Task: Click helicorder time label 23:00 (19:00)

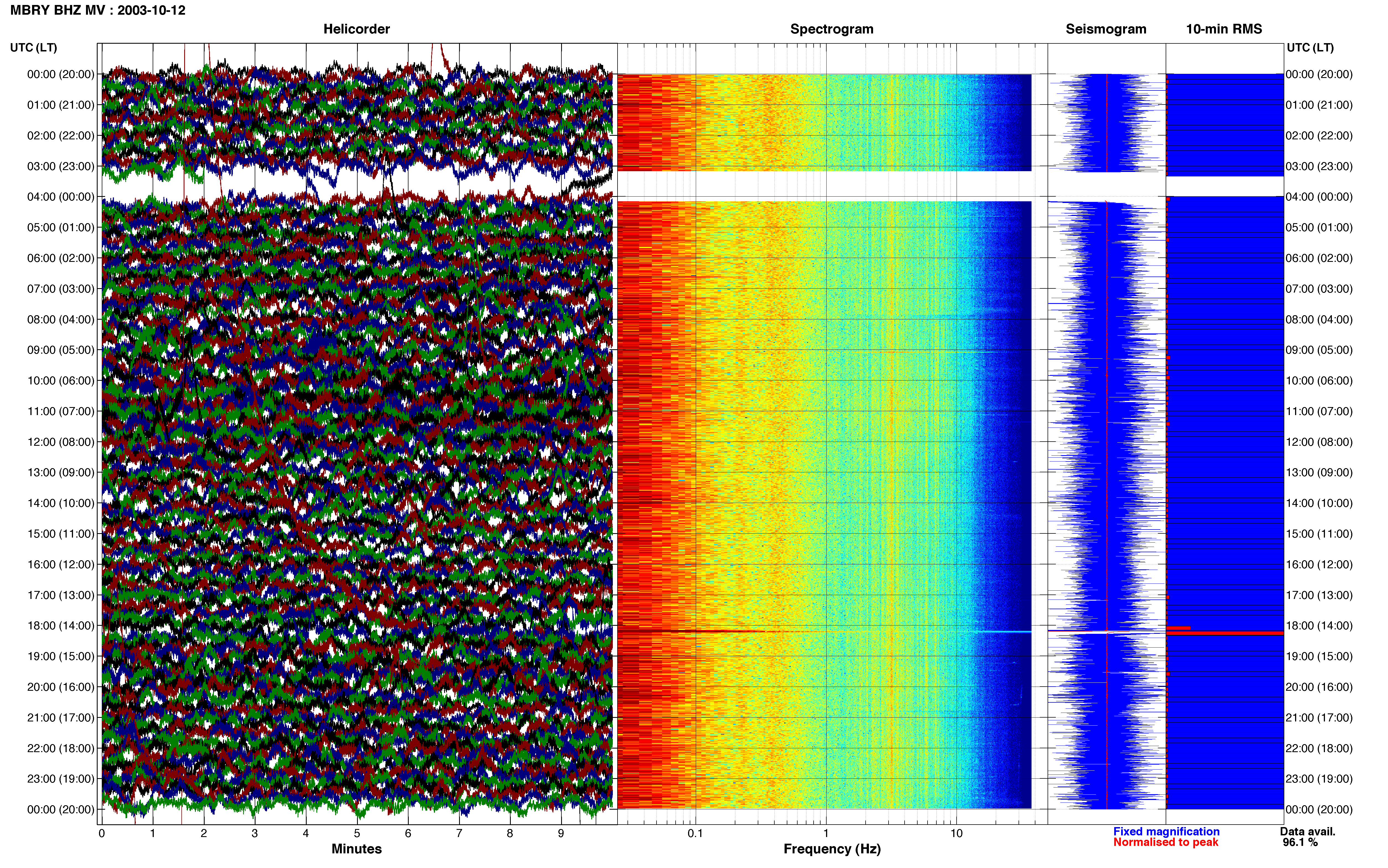Action: (x=61, y=779)
